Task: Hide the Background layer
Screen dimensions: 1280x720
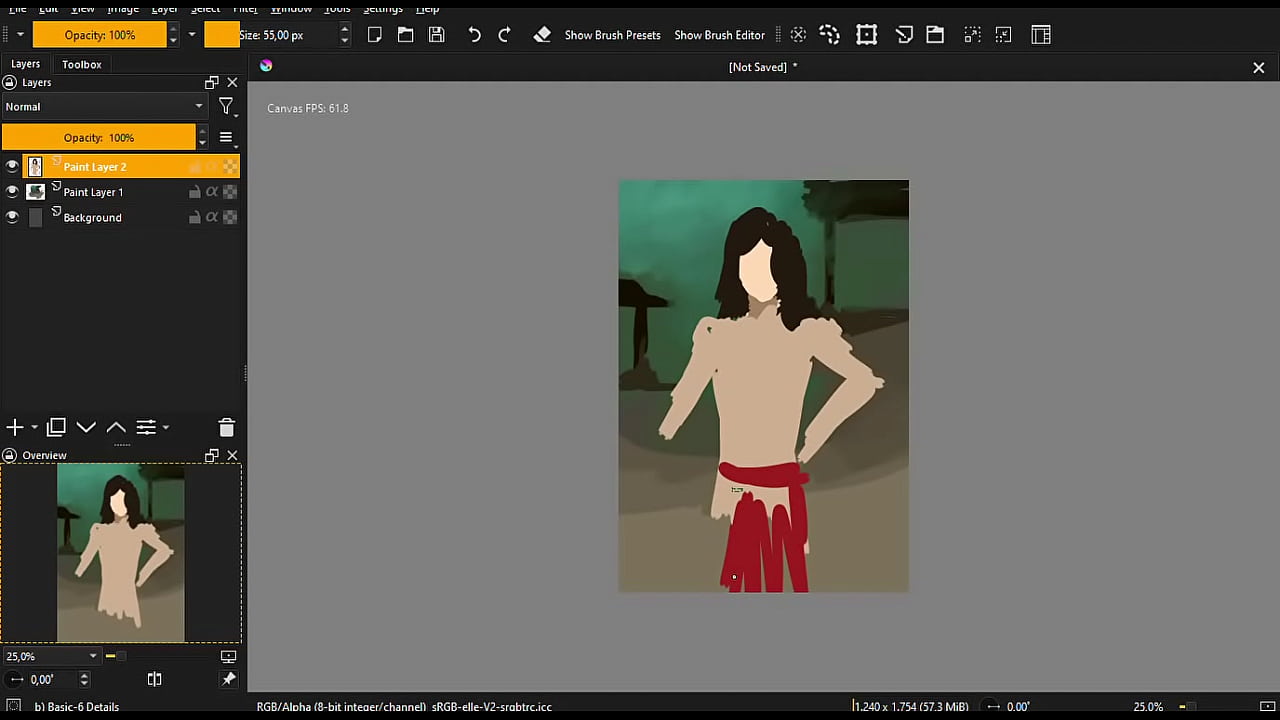Action: (12, 217)
